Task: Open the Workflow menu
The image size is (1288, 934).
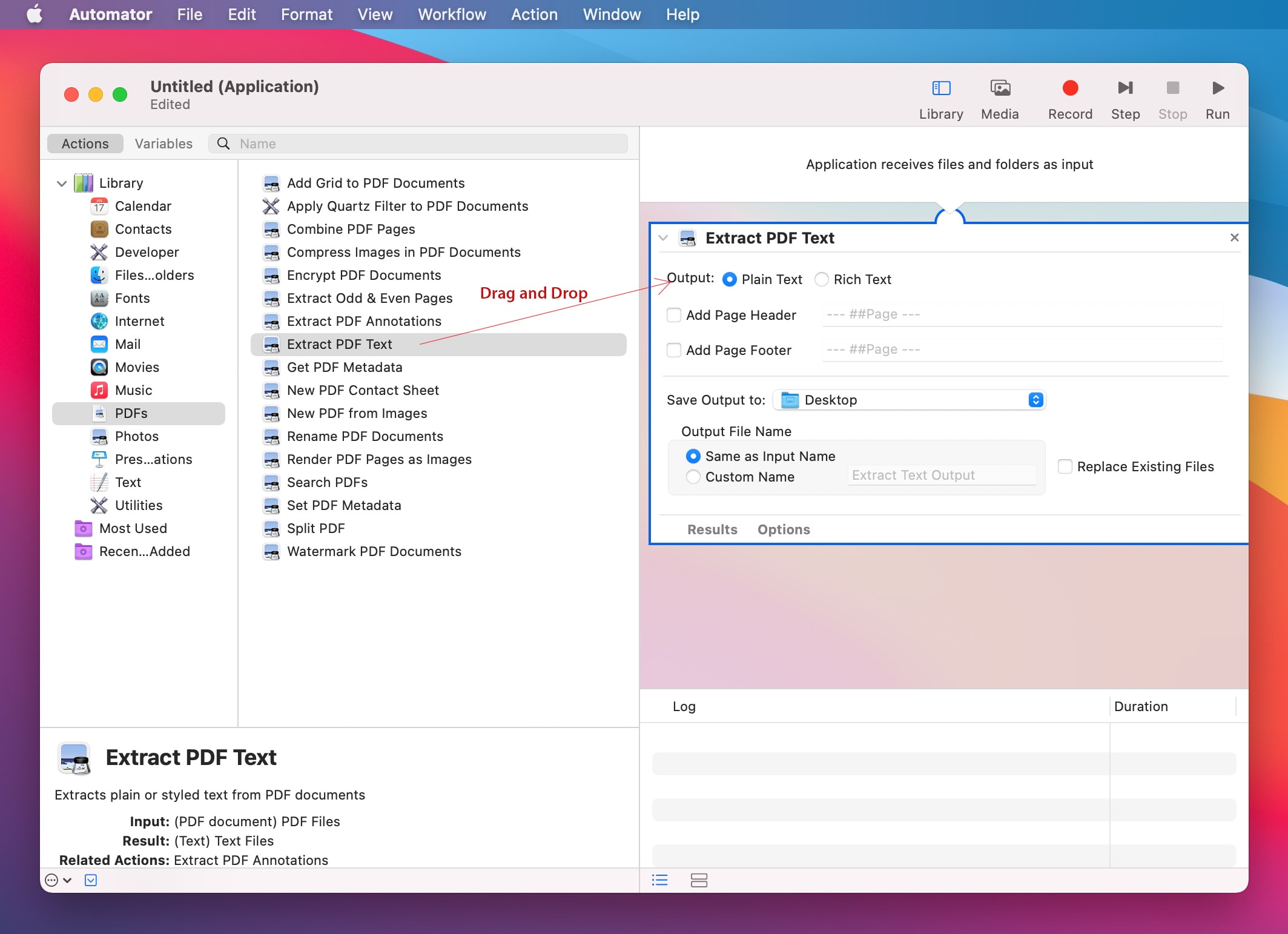Action: point(451,14)
